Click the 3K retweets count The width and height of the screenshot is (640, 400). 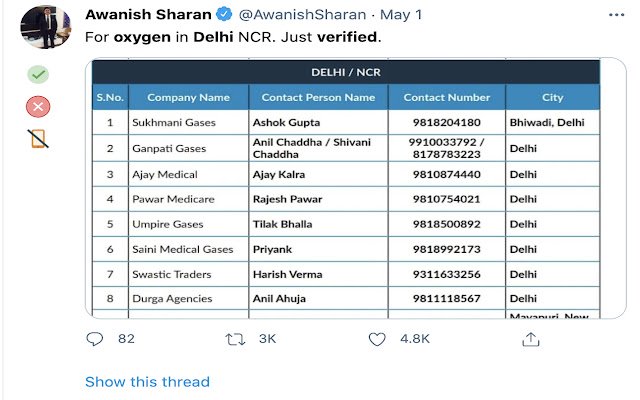tap(267, 339)
